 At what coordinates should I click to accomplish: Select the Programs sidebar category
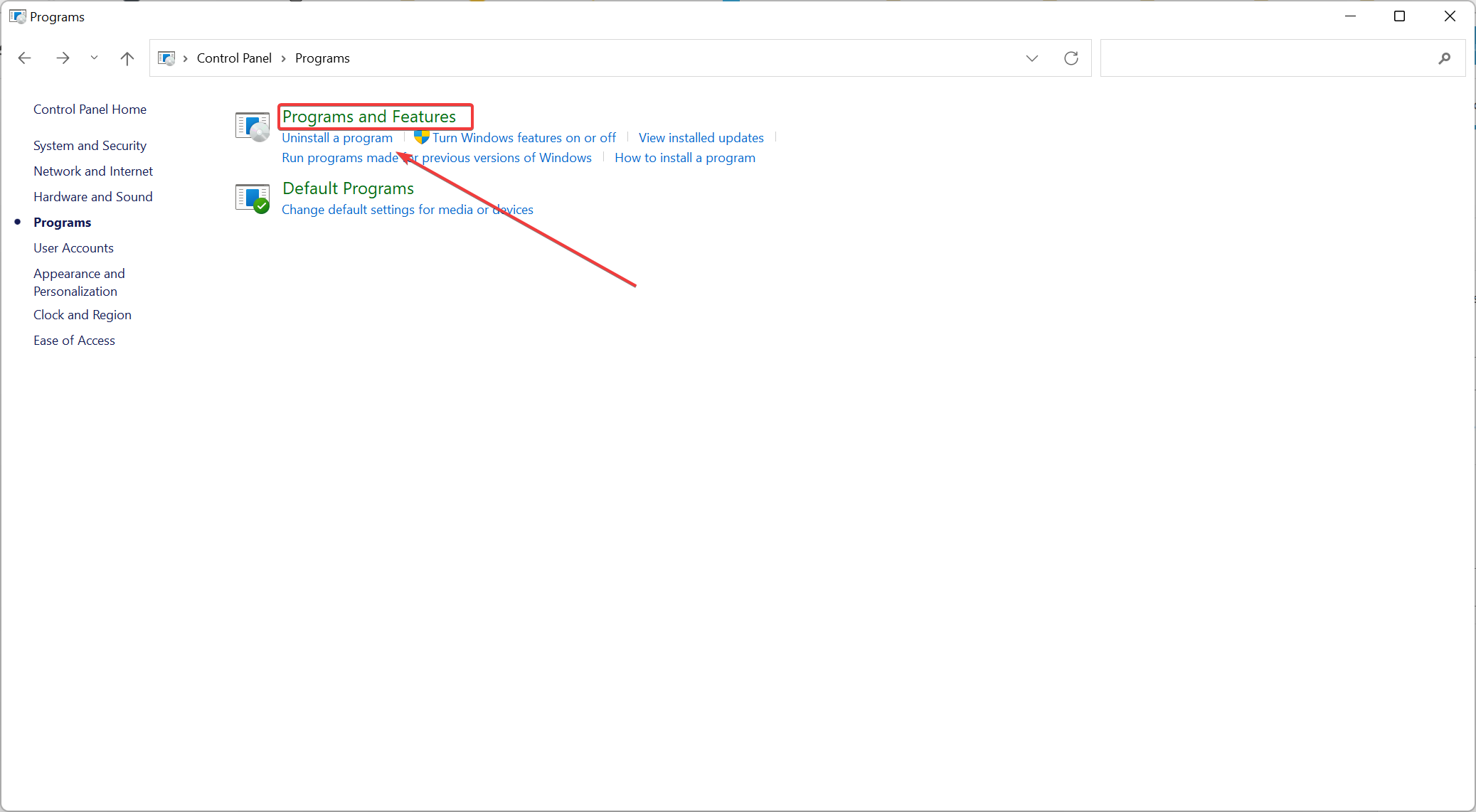pos(62,223)
